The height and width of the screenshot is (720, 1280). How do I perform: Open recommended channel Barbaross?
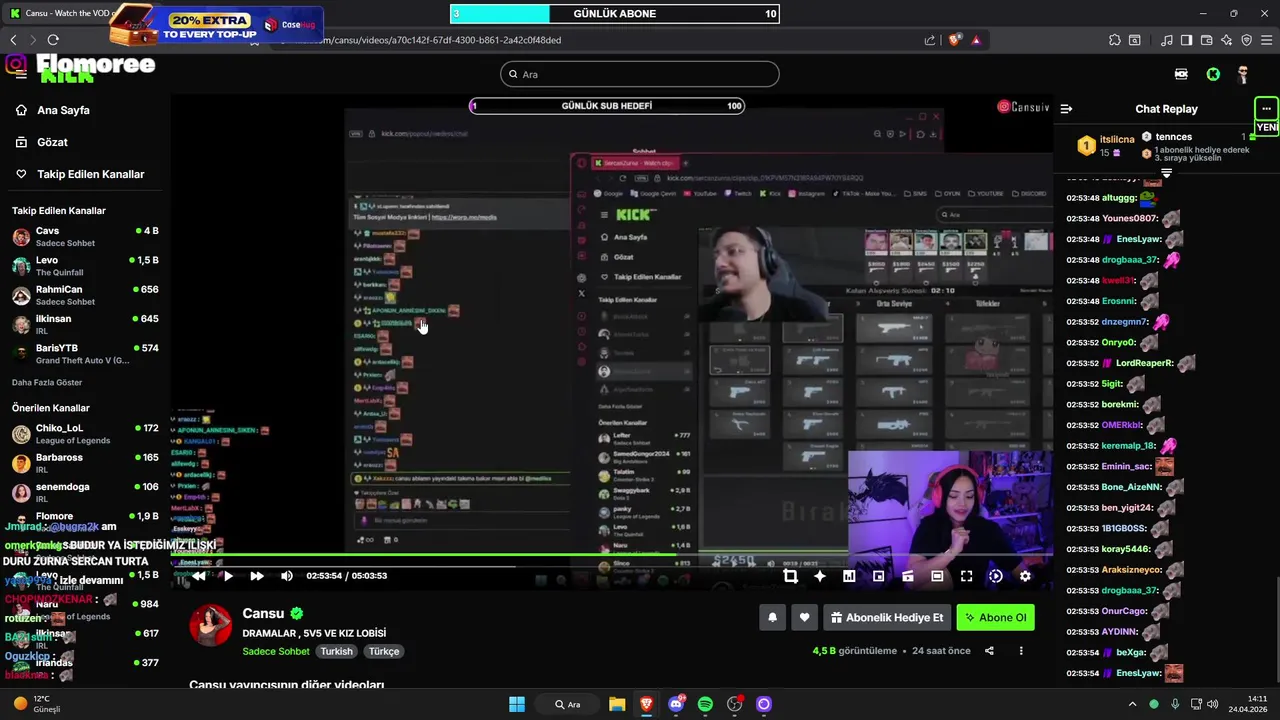point(85,463)
